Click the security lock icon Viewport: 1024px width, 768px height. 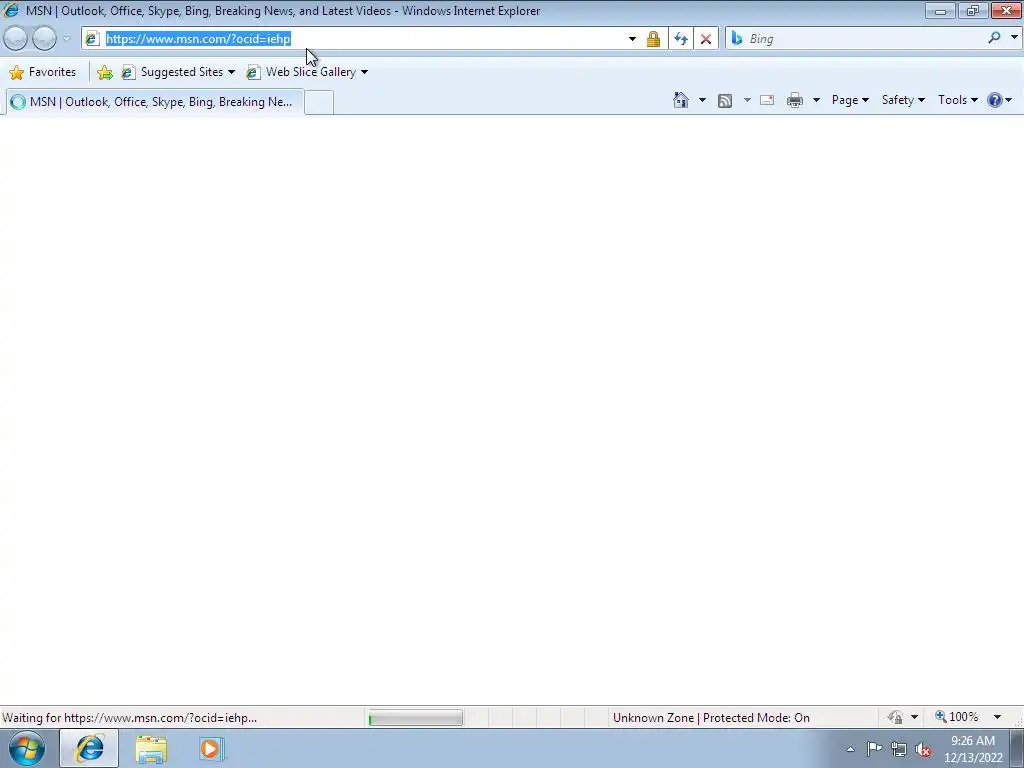[653, 39]
